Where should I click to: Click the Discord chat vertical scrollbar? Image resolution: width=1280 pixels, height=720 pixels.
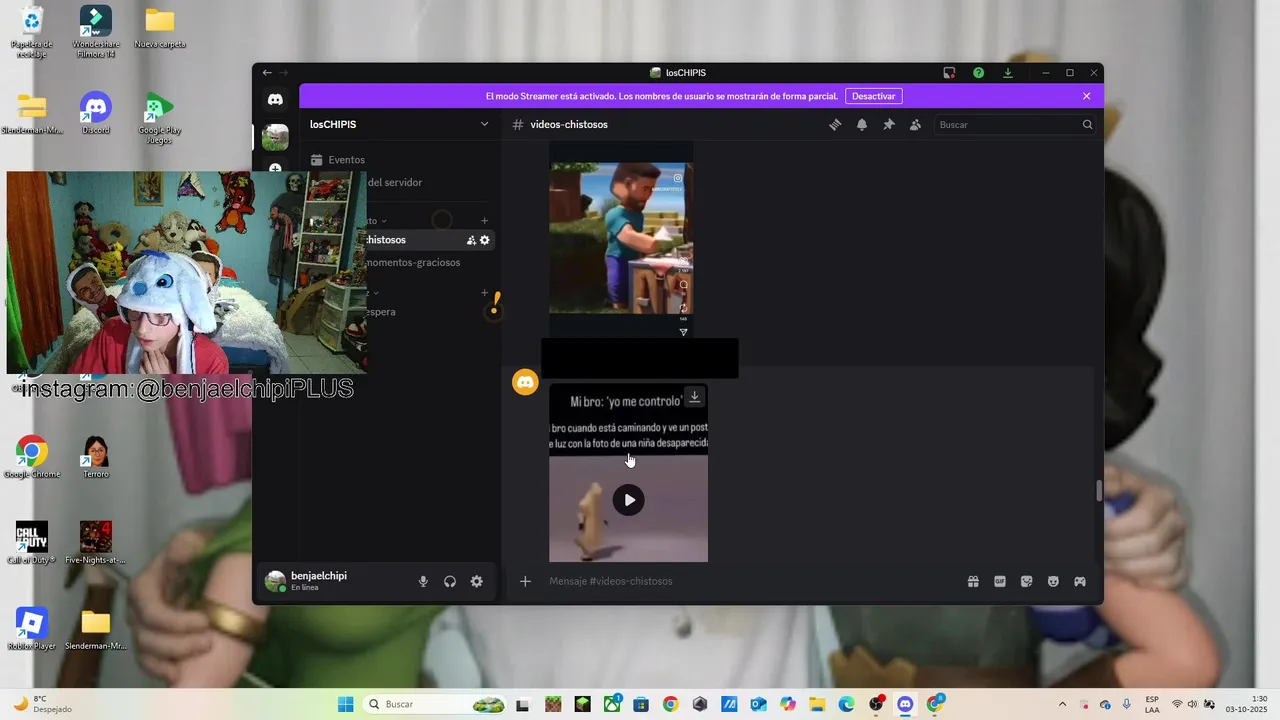coord(1099,491)
